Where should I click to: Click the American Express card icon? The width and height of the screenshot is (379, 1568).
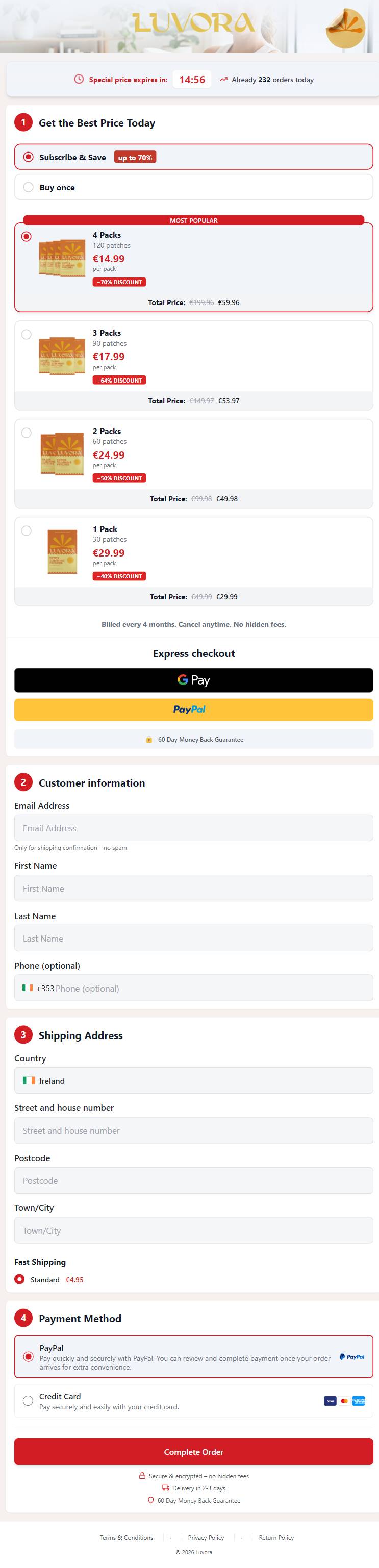pos(358,1400)
